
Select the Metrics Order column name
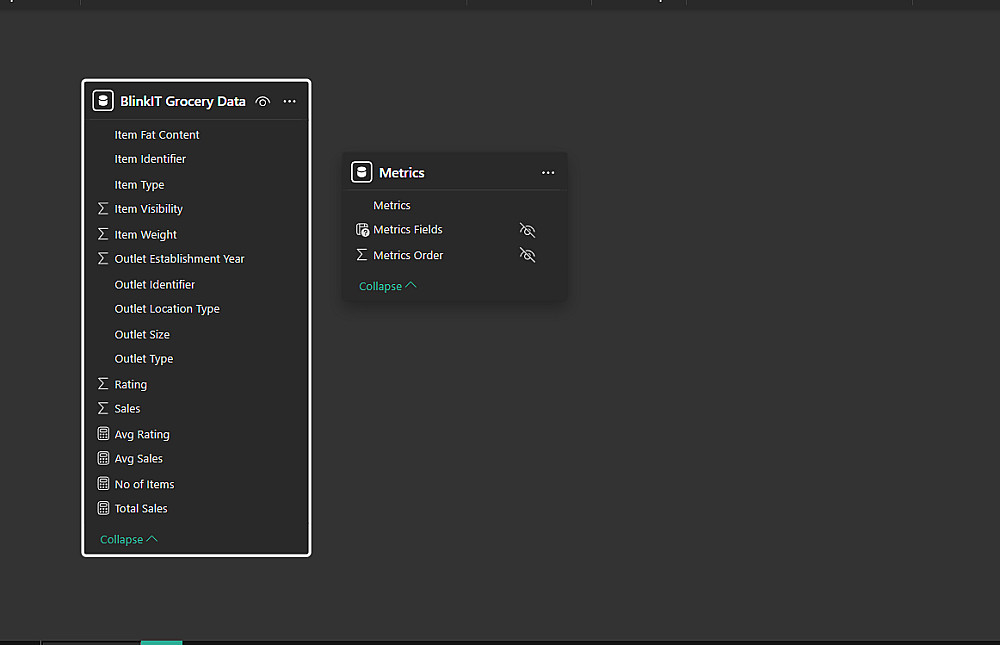click(x=408, y=255)
